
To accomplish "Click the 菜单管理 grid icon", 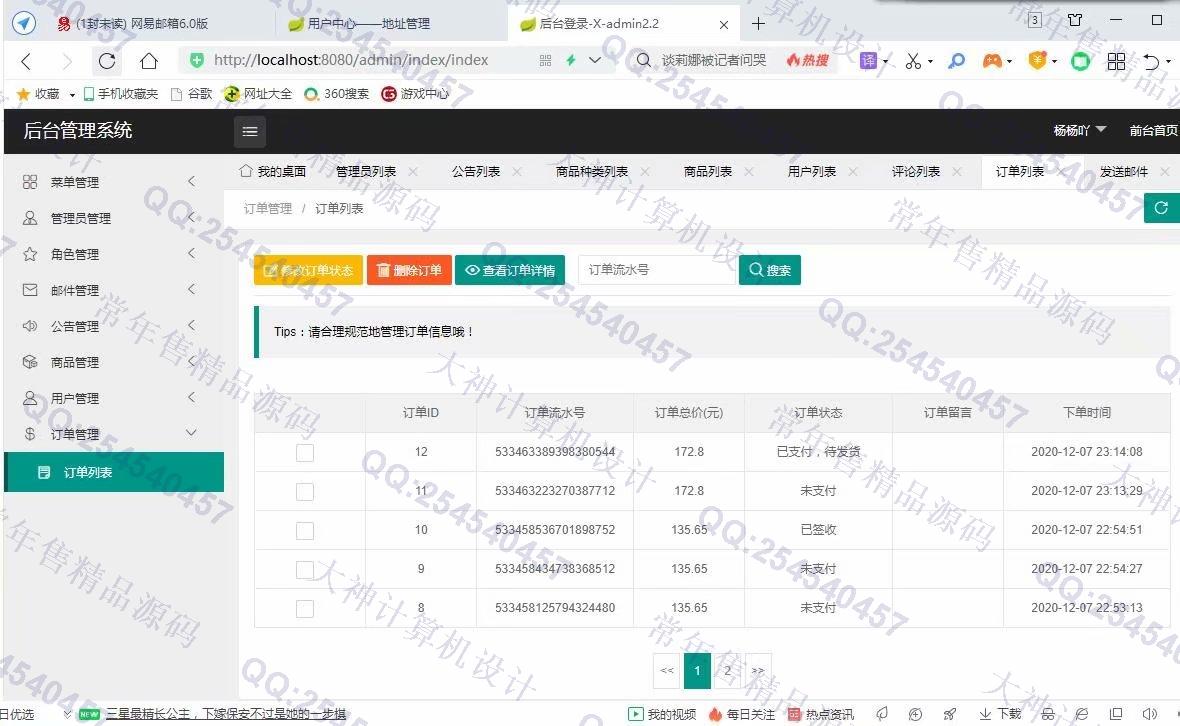I will tap(30, 182).
